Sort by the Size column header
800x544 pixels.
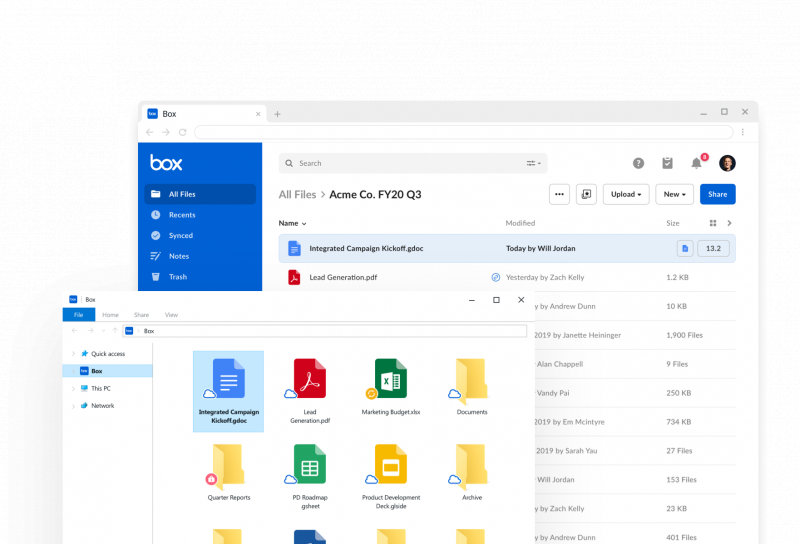pos(672,223)
